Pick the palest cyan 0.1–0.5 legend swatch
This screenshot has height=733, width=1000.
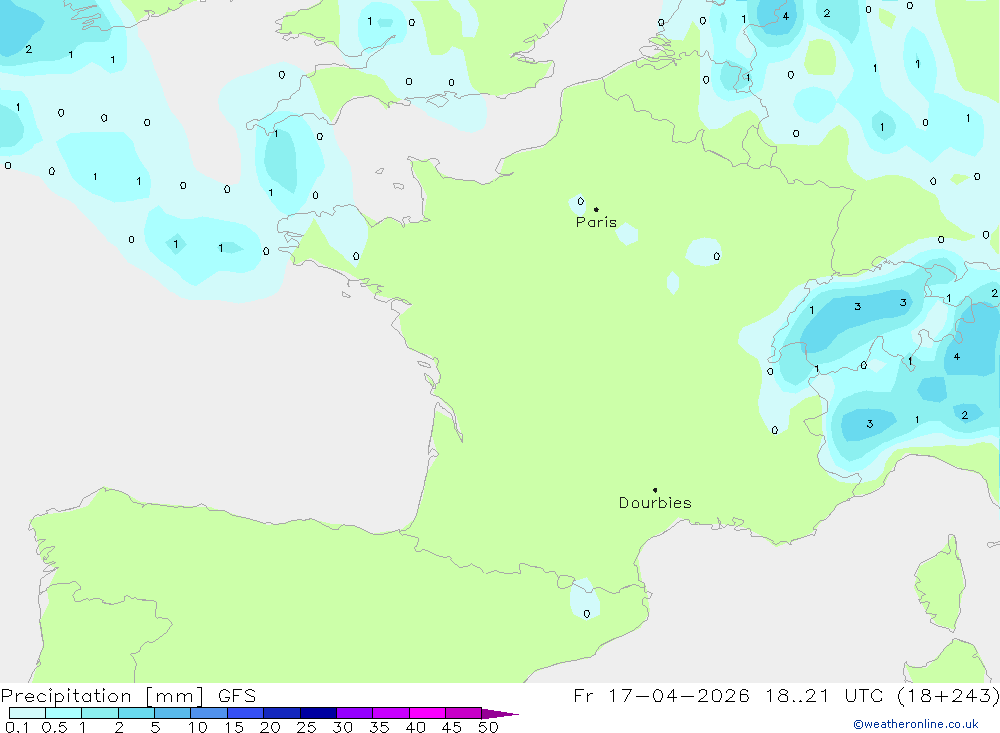[27, 713]
